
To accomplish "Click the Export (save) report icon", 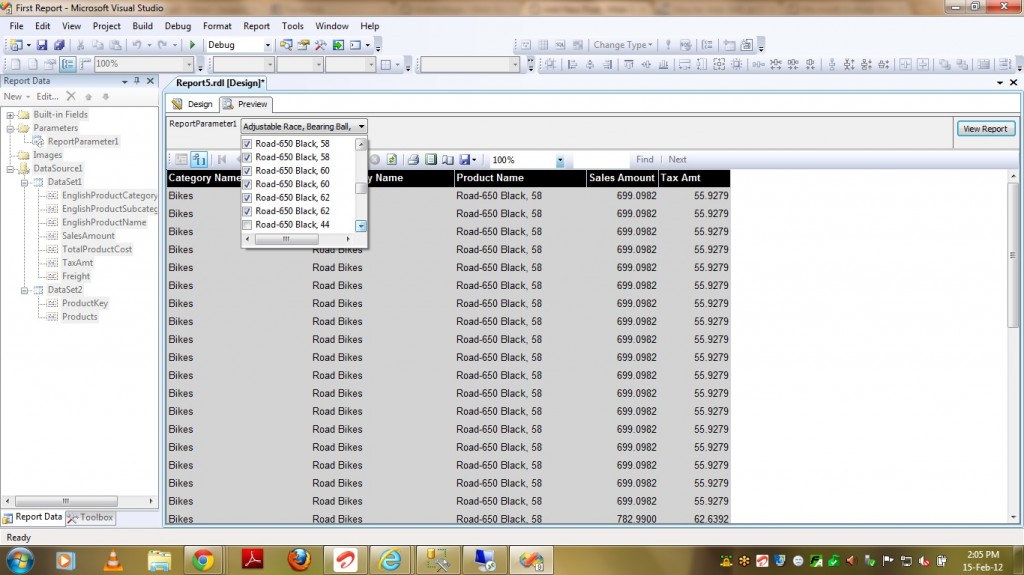I will pos(465,160).
